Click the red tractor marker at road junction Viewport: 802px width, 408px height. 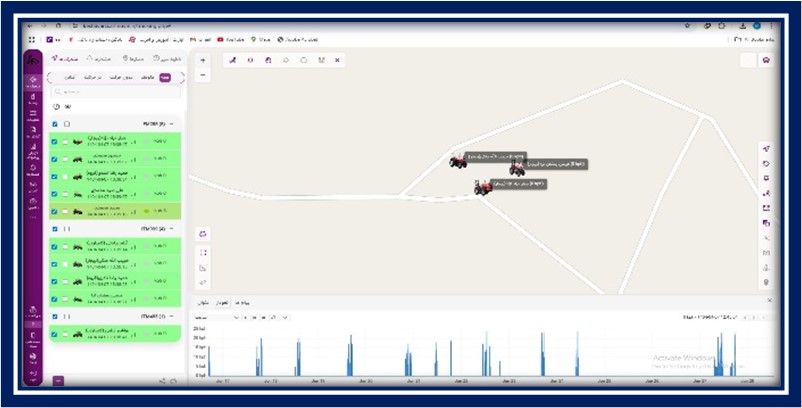pyautogui.click(x=482, y=188)
